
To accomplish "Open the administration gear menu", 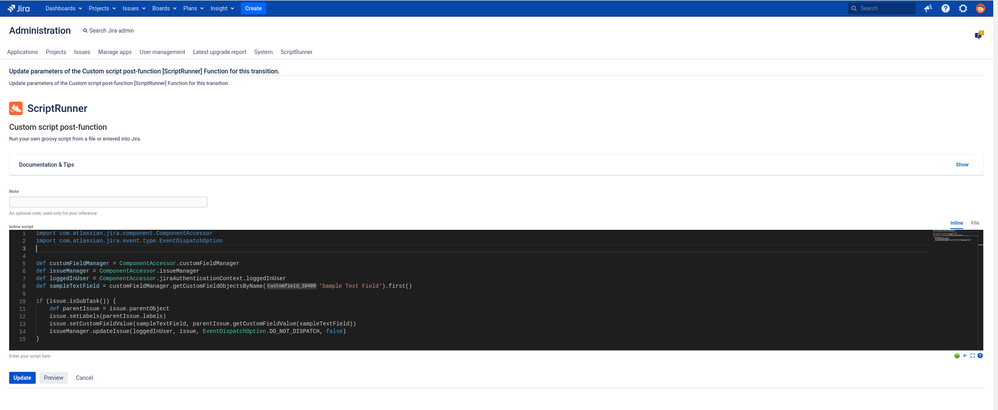I will (963, 8).
